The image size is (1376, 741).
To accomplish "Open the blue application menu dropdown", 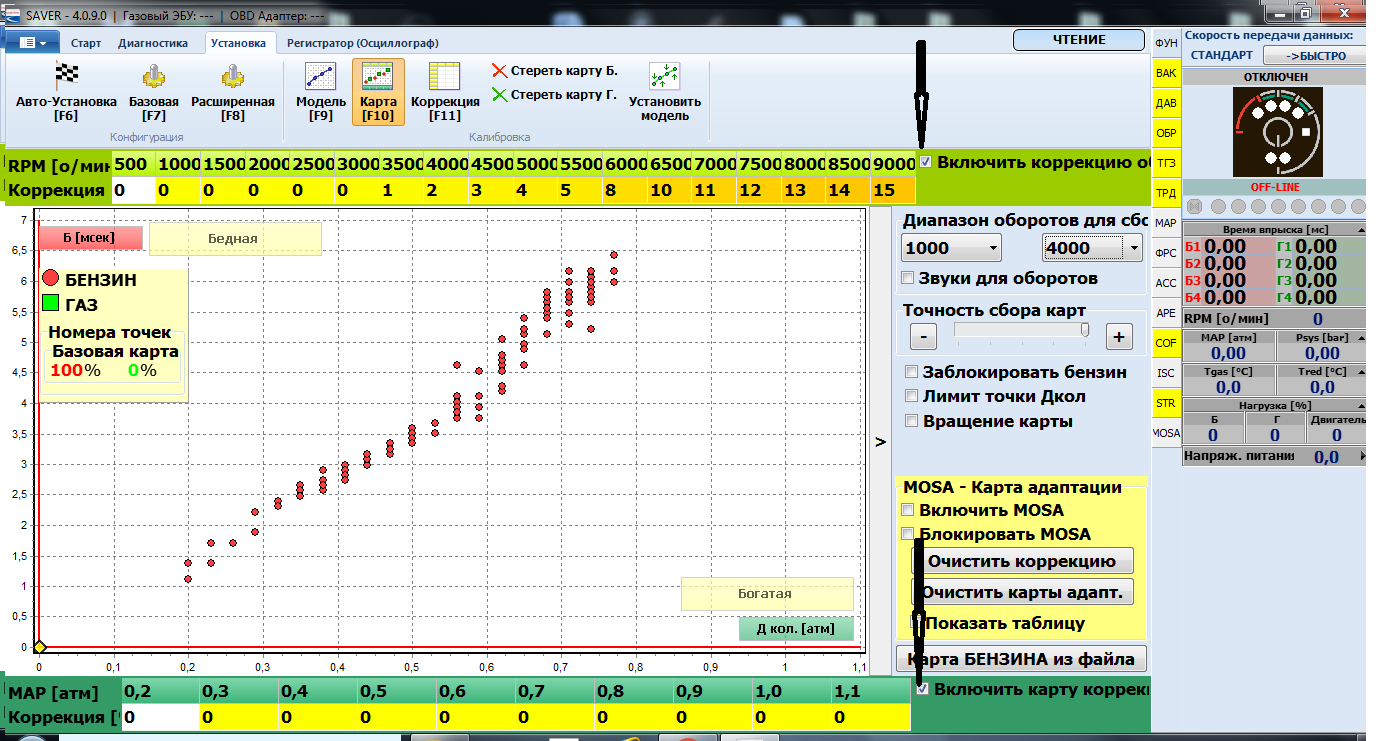I will (33, 43).
